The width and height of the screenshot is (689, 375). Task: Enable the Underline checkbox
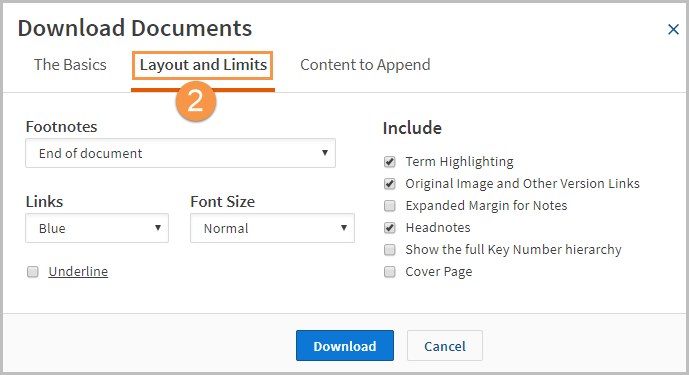33,272
